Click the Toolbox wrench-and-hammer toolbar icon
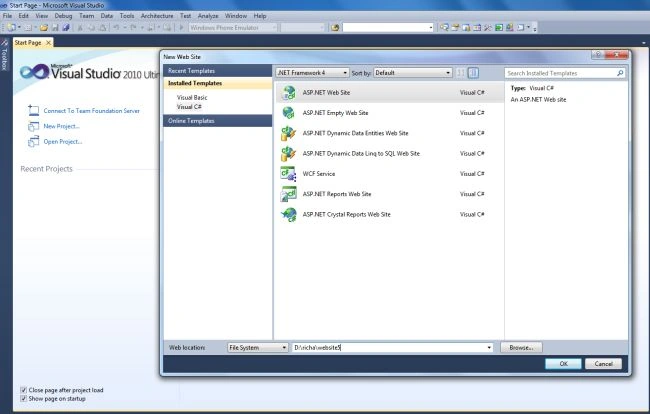 coord(488,28)
